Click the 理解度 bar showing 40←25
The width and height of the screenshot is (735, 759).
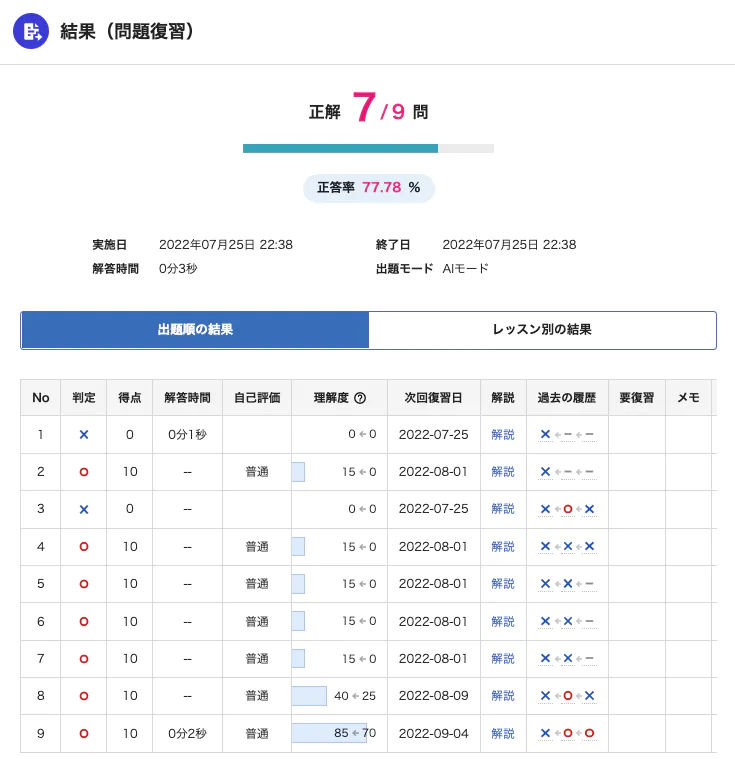tap(309, 696)
